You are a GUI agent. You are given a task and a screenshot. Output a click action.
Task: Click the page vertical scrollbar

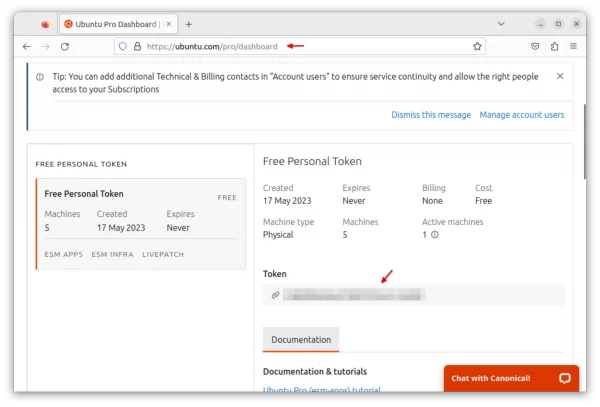click(584, 141)
